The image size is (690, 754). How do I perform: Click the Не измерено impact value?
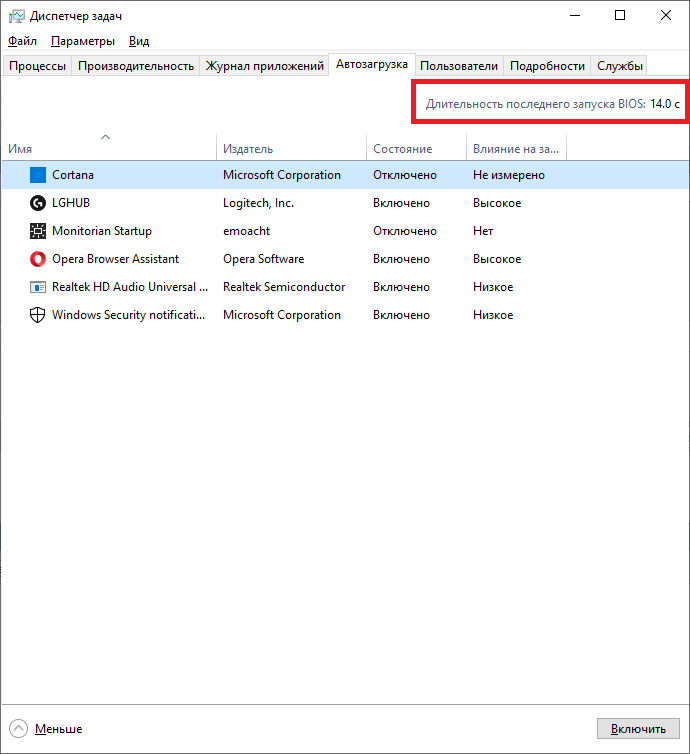point(509,175)
